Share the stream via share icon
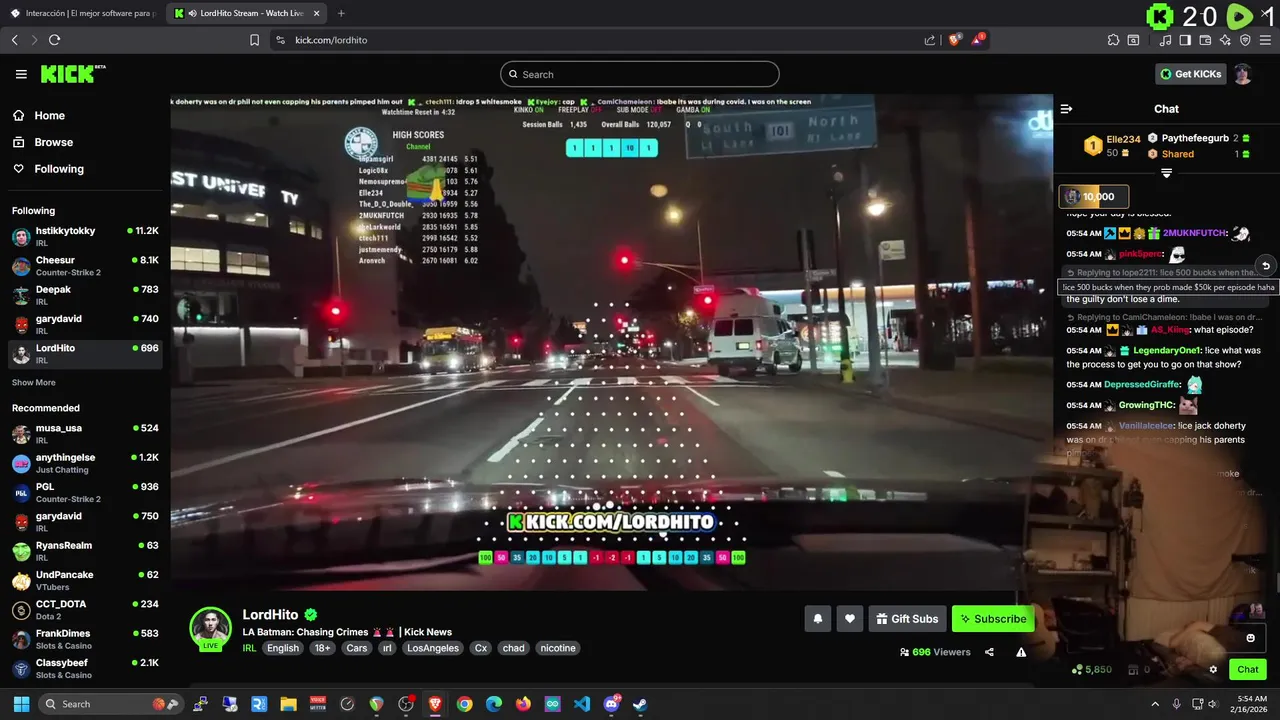This screenshot has height=720, width=1280. pos(989,652)
